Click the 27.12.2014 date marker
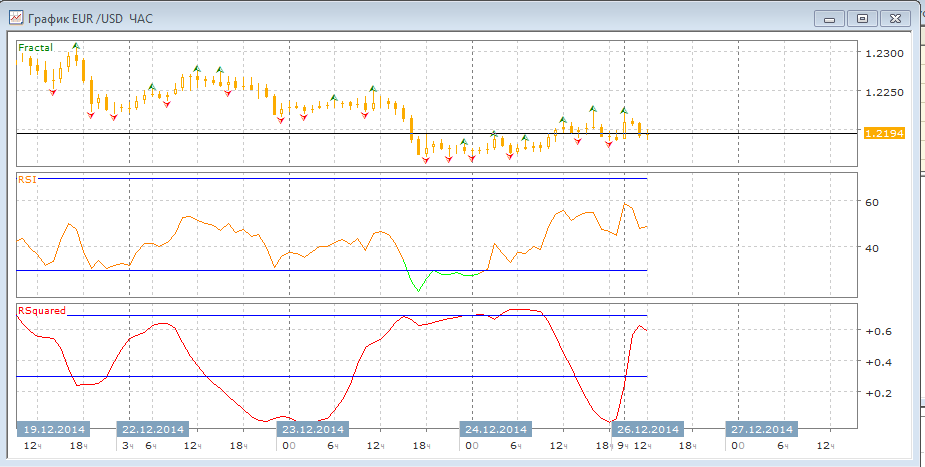Image resolution: width=925 pixels, height=467 pixels. coord(761,429)
